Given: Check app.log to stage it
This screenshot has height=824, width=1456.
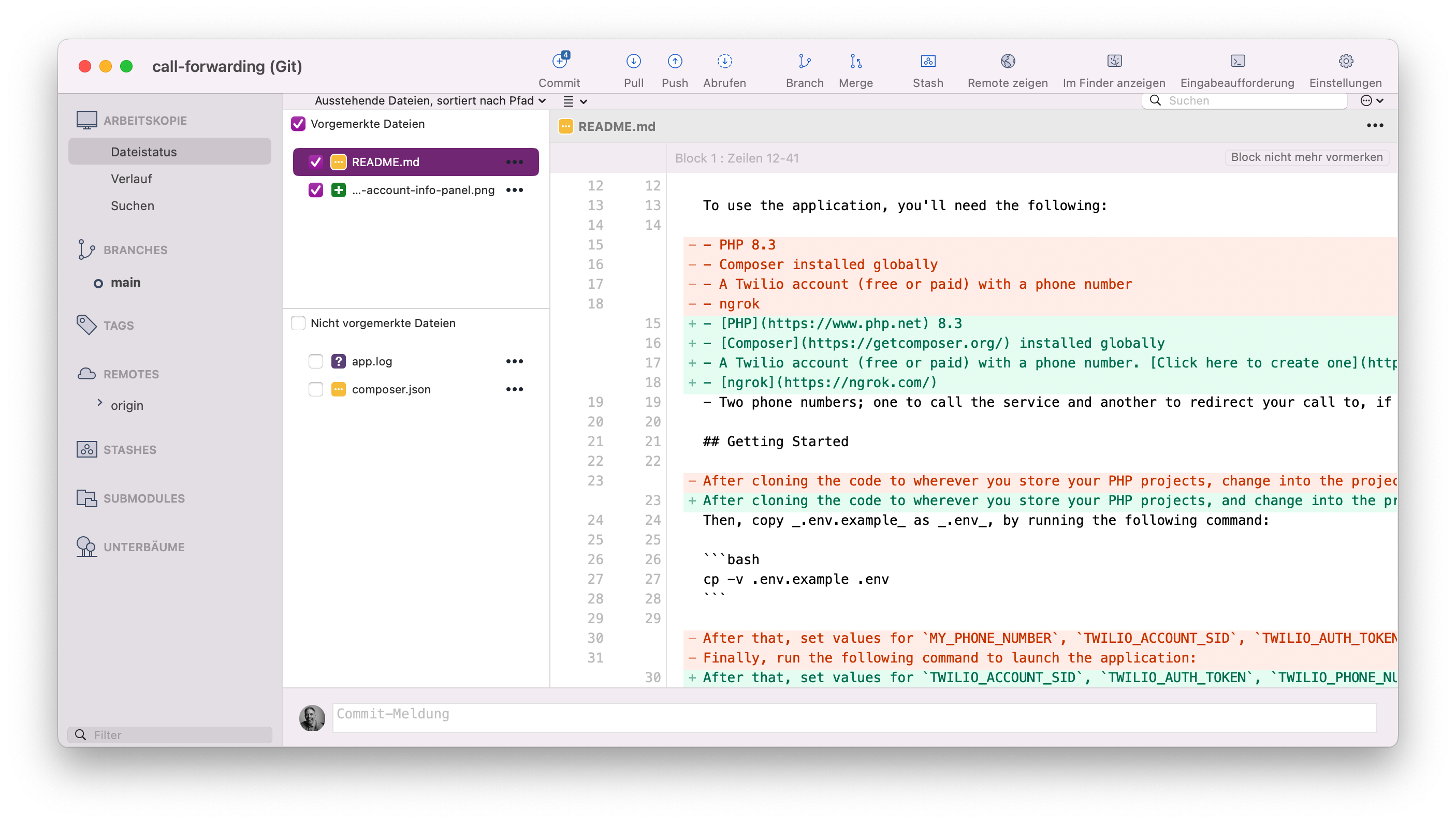Looking at the screenshot, I should tap(315, 360).
